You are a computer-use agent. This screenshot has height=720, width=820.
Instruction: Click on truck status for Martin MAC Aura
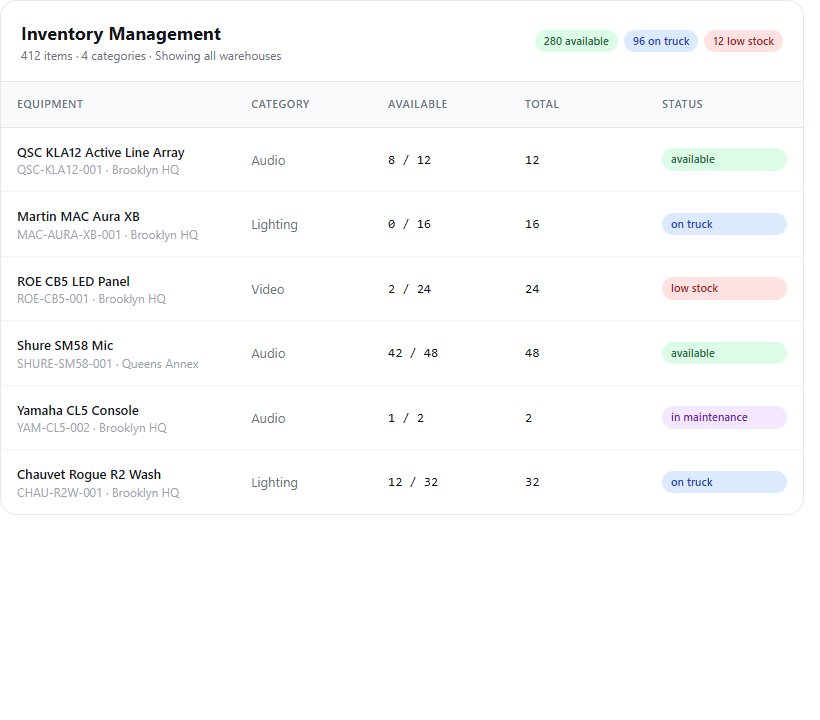[x=724, y=224]
